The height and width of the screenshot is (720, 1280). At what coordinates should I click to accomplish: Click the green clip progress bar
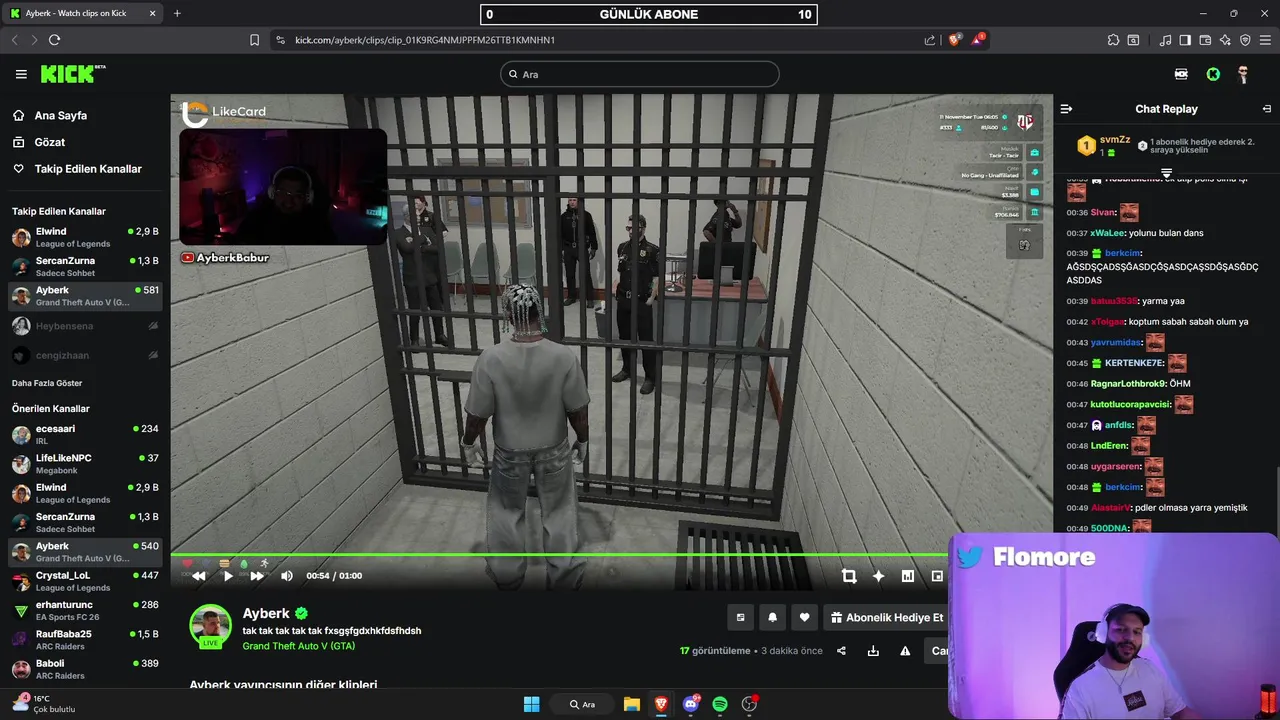click(560, 554)
